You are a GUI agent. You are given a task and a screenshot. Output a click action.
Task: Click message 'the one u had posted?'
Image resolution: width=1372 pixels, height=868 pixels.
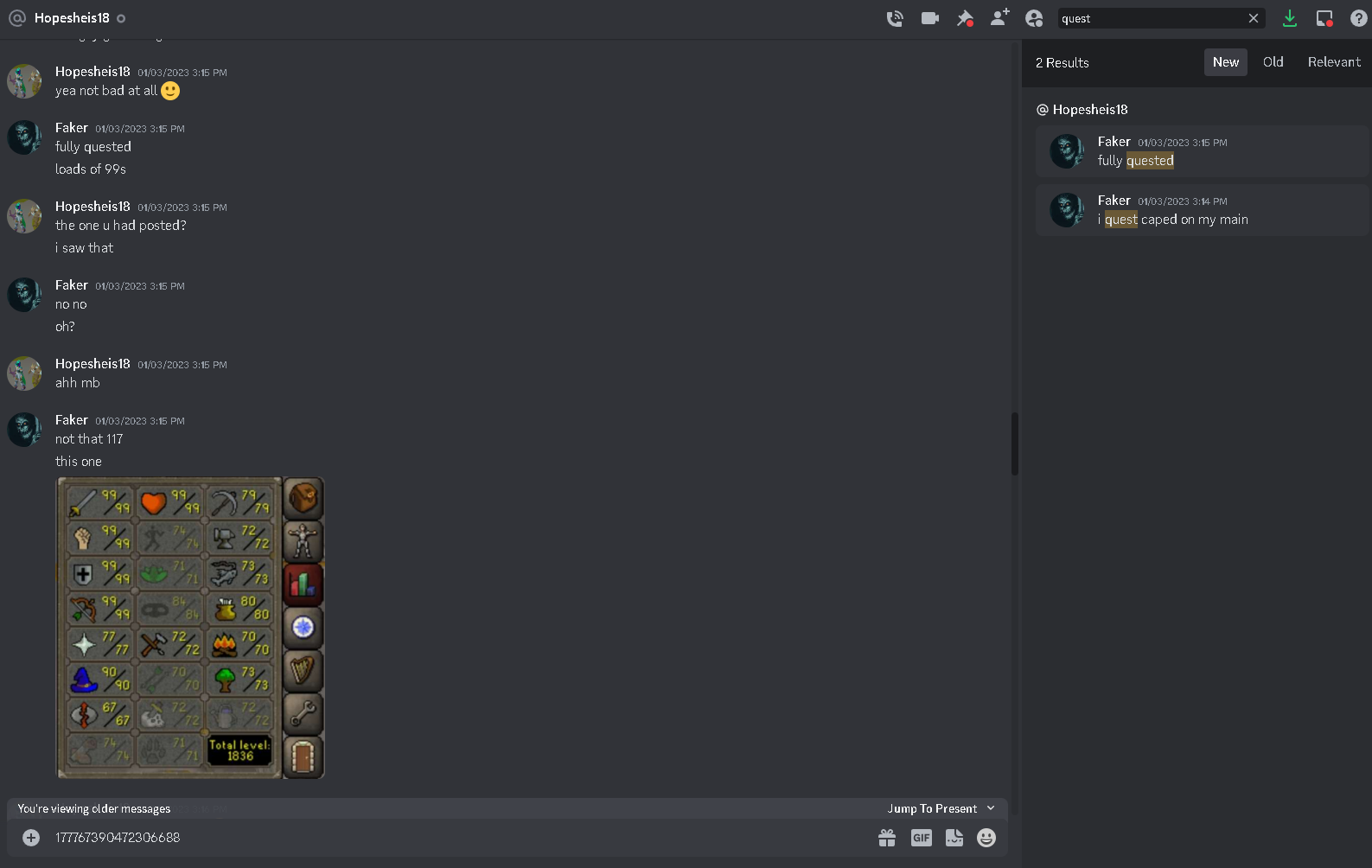[x=121, y=226]
